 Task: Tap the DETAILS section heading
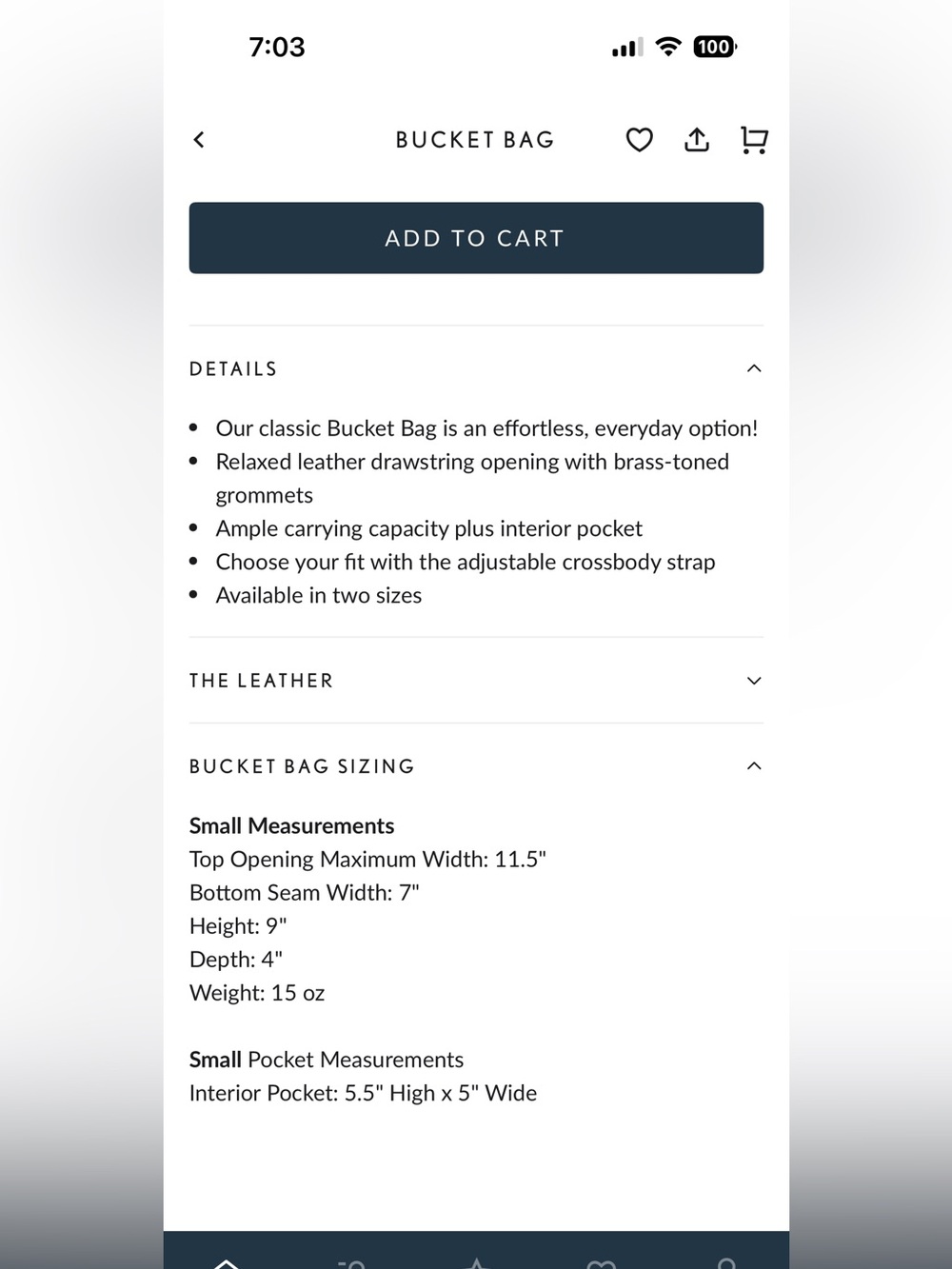point(233,369)
